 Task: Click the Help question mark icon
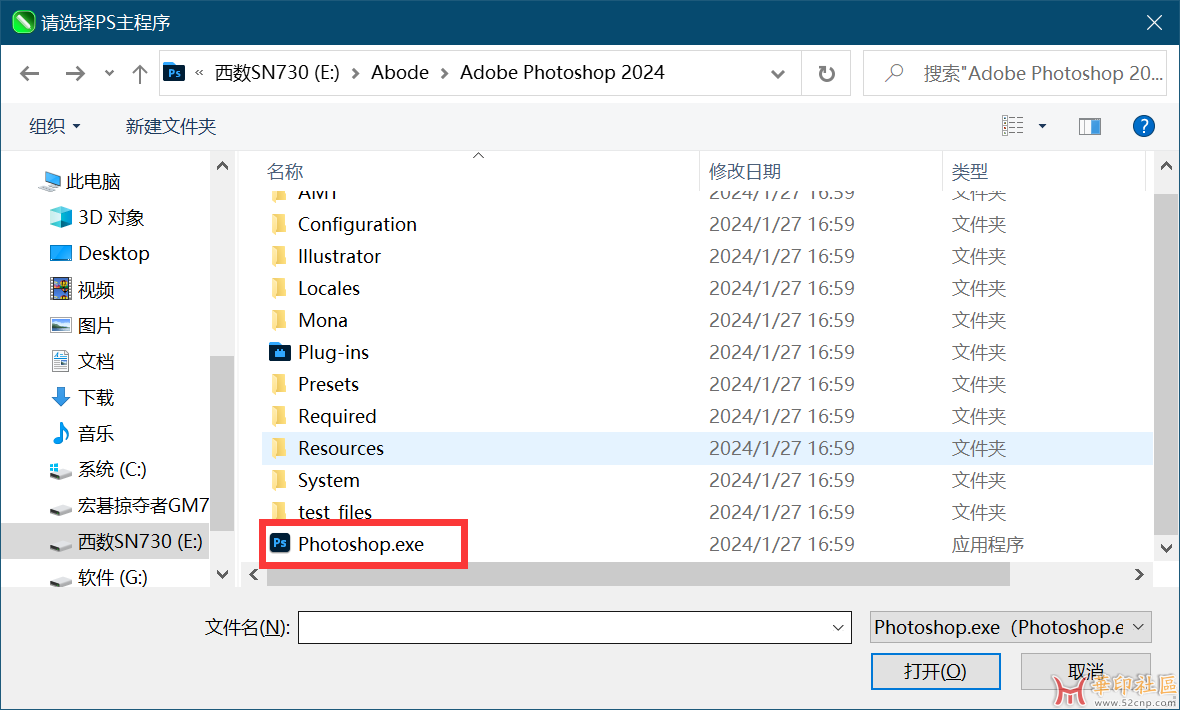click(x=1143, y=126)
